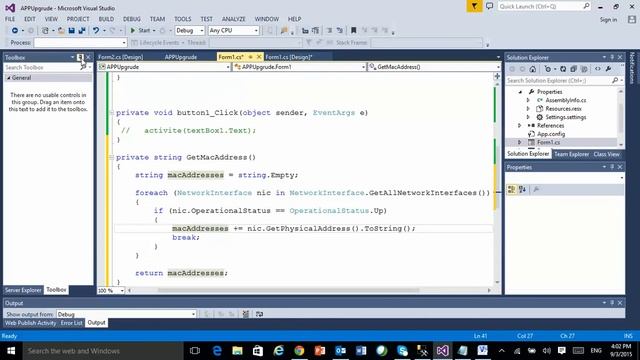640x360 pixels.
Task: Click the uncomment lines toolbar icon
Action: pos(339,31)
